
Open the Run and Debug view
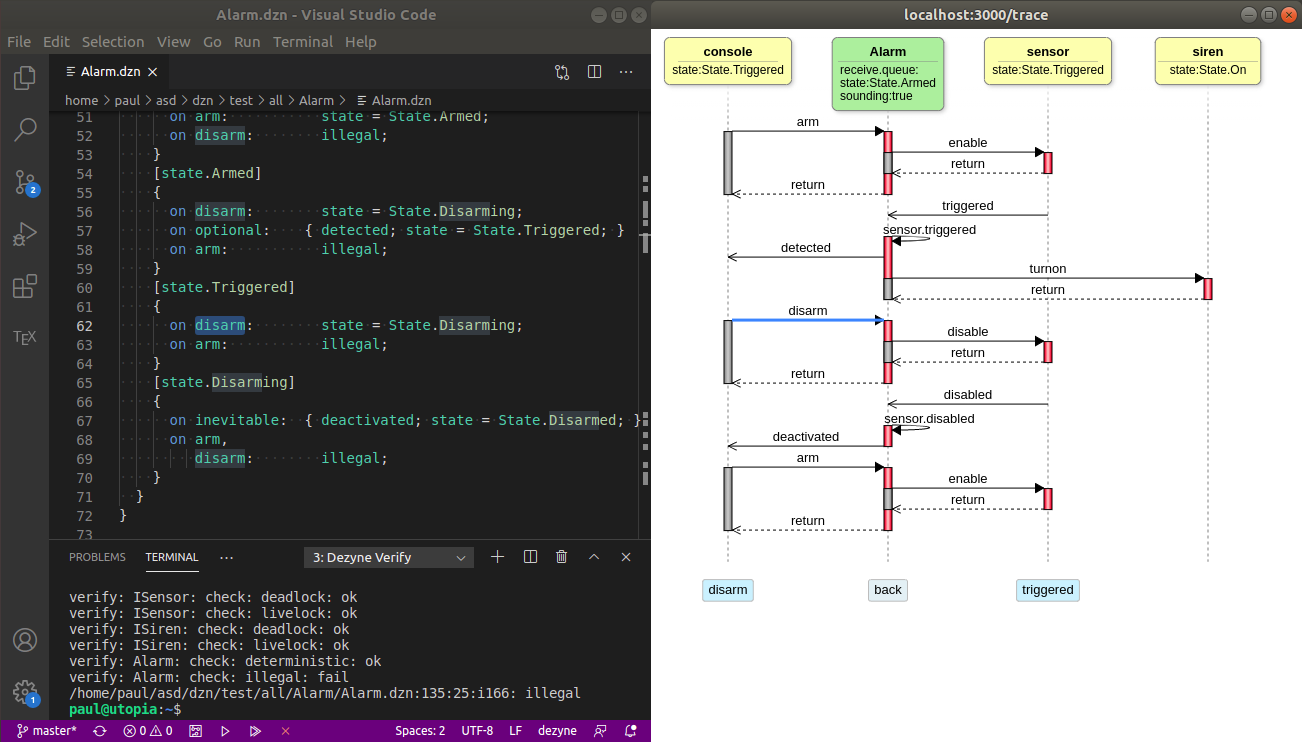25,235
